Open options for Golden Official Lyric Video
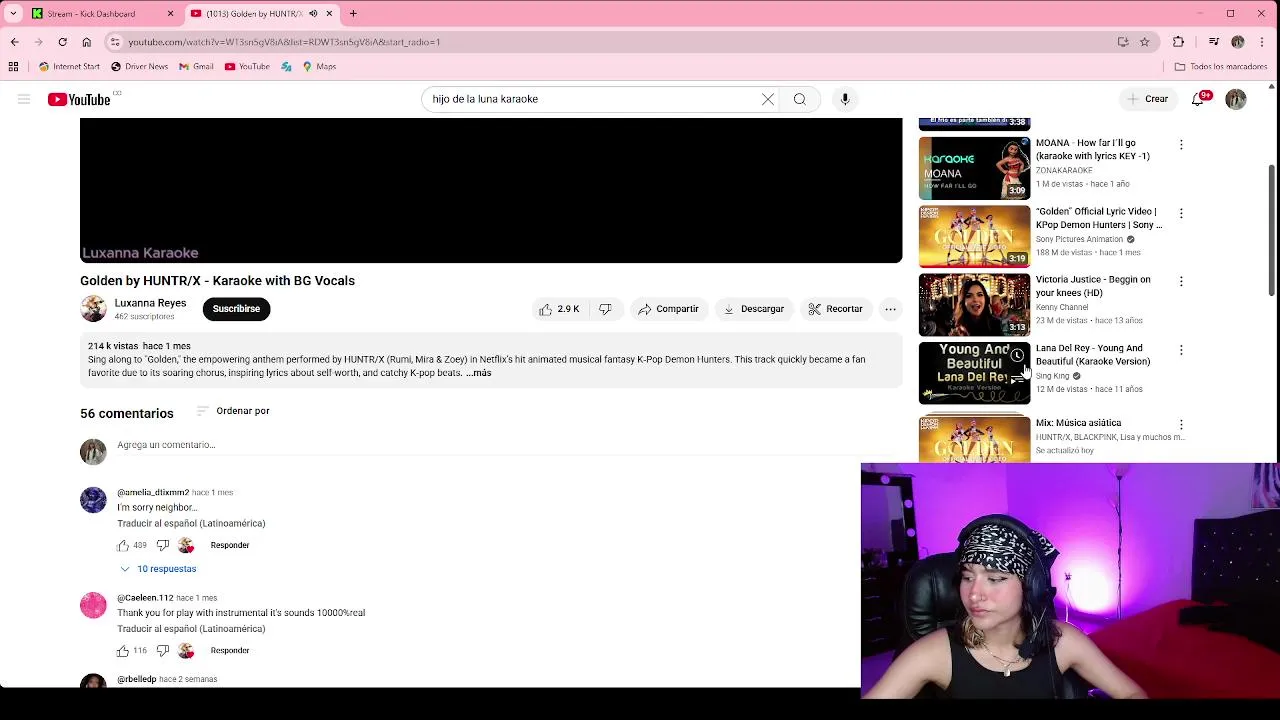Image resolution: width=1280 pixels, height=720 pixels. tap(1181, 213)
